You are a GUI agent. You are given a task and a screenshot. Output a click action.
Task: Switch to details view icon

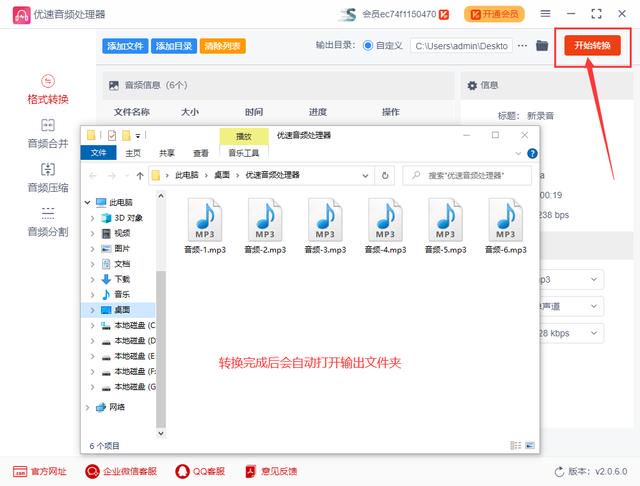(516, 445)
